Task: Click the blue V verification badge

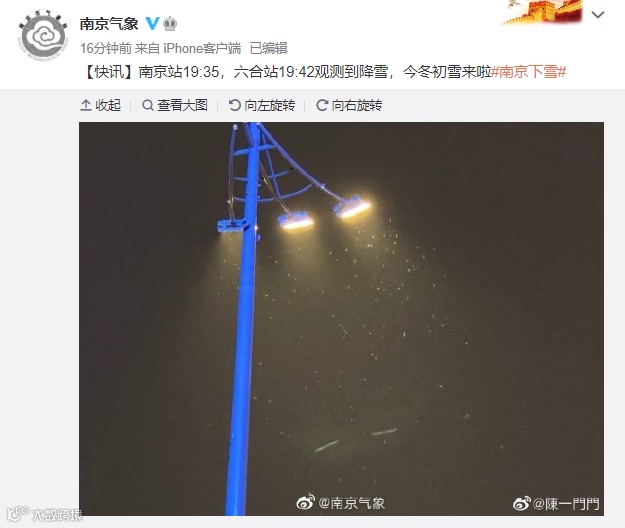Action: [x=152, y=24]
